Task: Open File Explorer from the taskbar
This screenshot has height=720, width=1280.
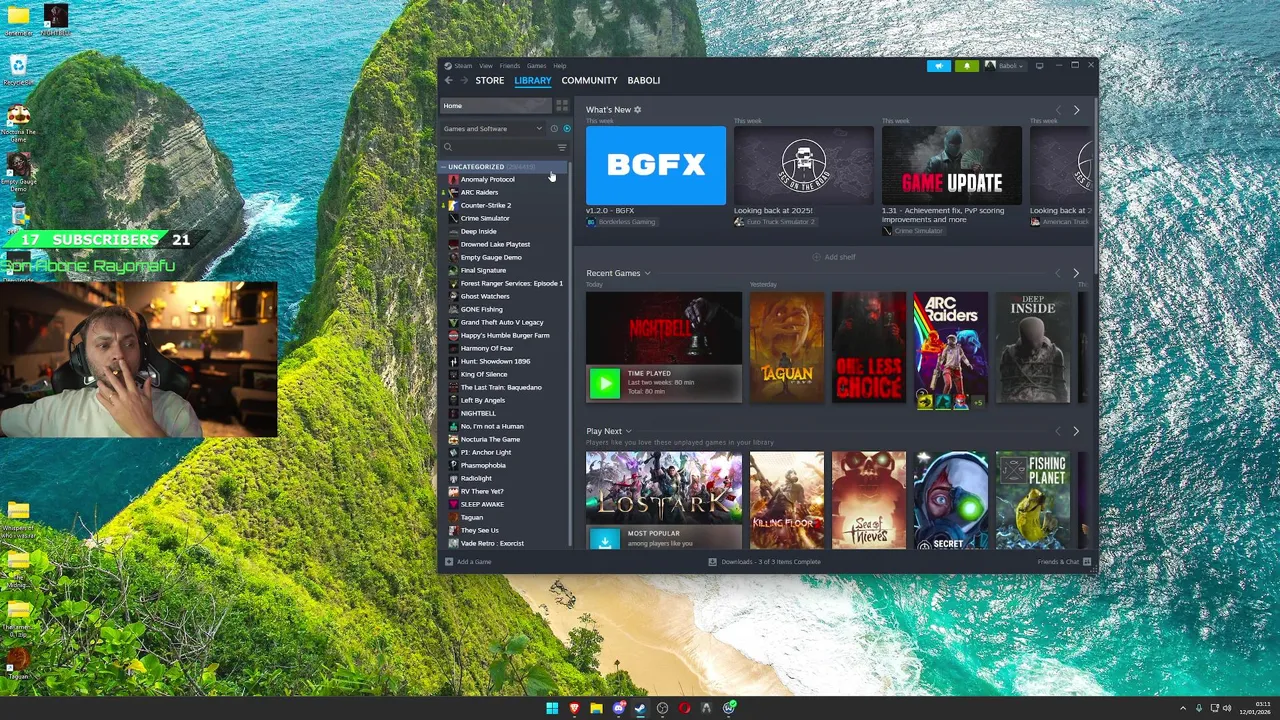Action: click(x=596, y=708)
